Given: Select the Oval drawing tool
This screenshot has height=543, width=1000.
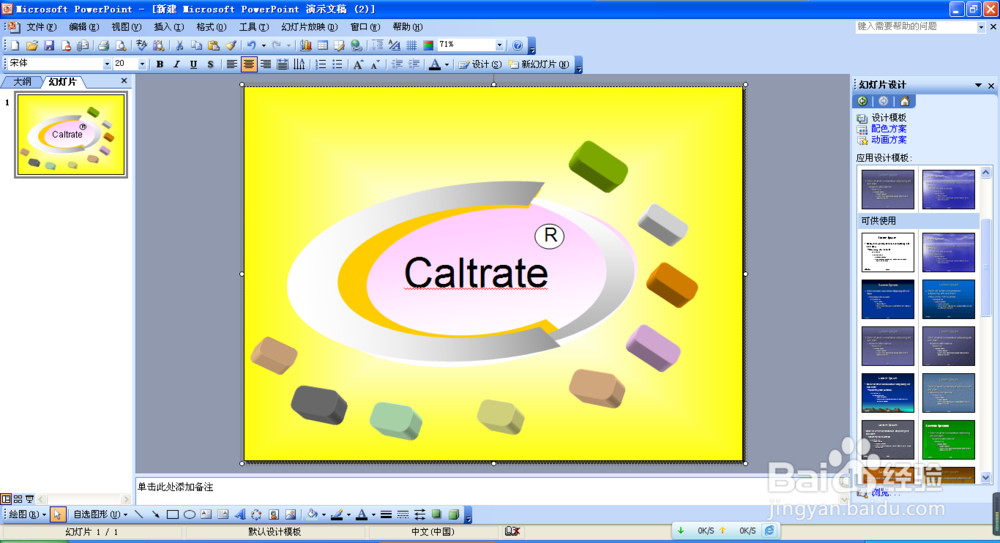Looking at the screenshot, I should 189,514.
